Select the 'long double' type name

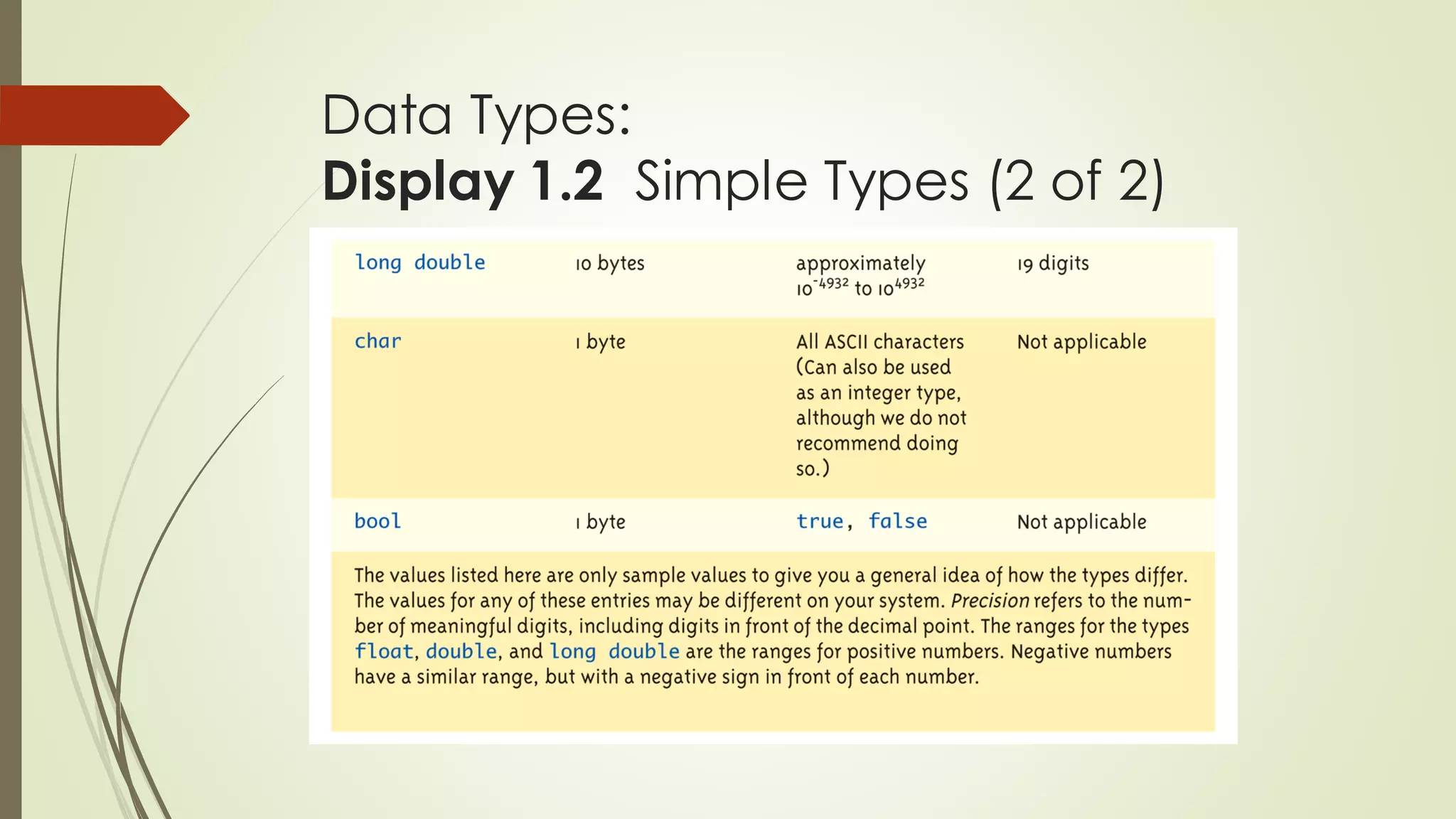pos(419,263)
